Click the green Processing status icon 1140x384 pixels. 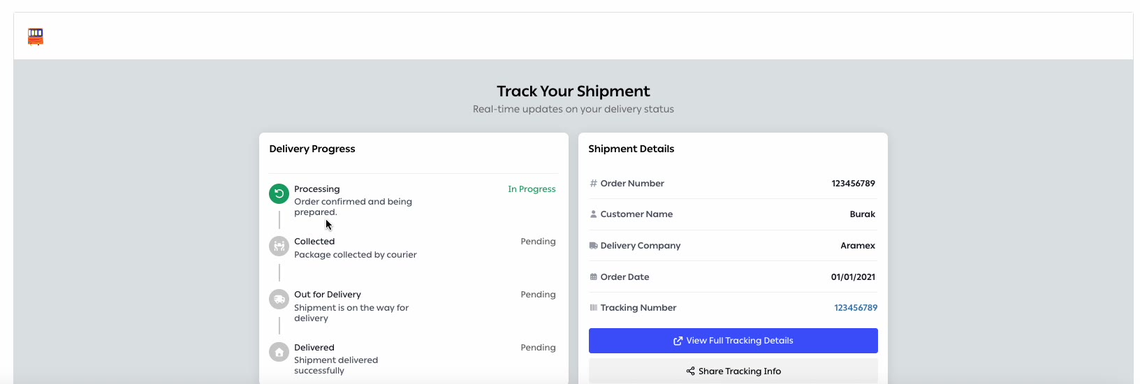point(279,193)
